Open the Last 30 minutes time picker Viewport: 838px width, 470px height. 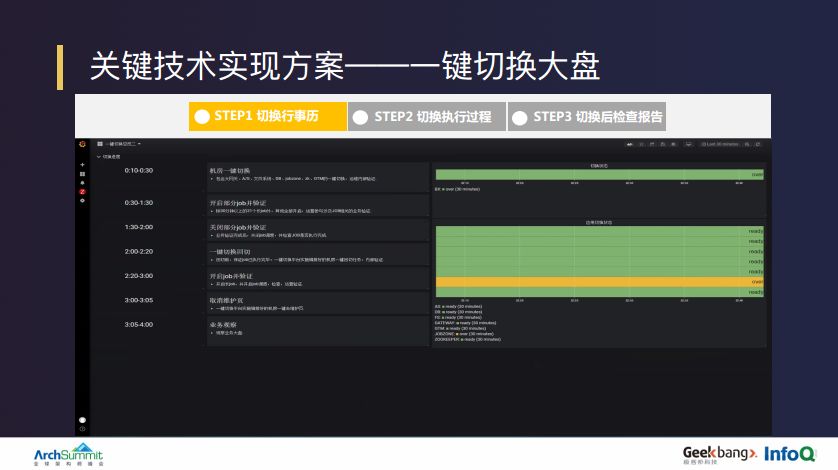(x=720, y=144)
